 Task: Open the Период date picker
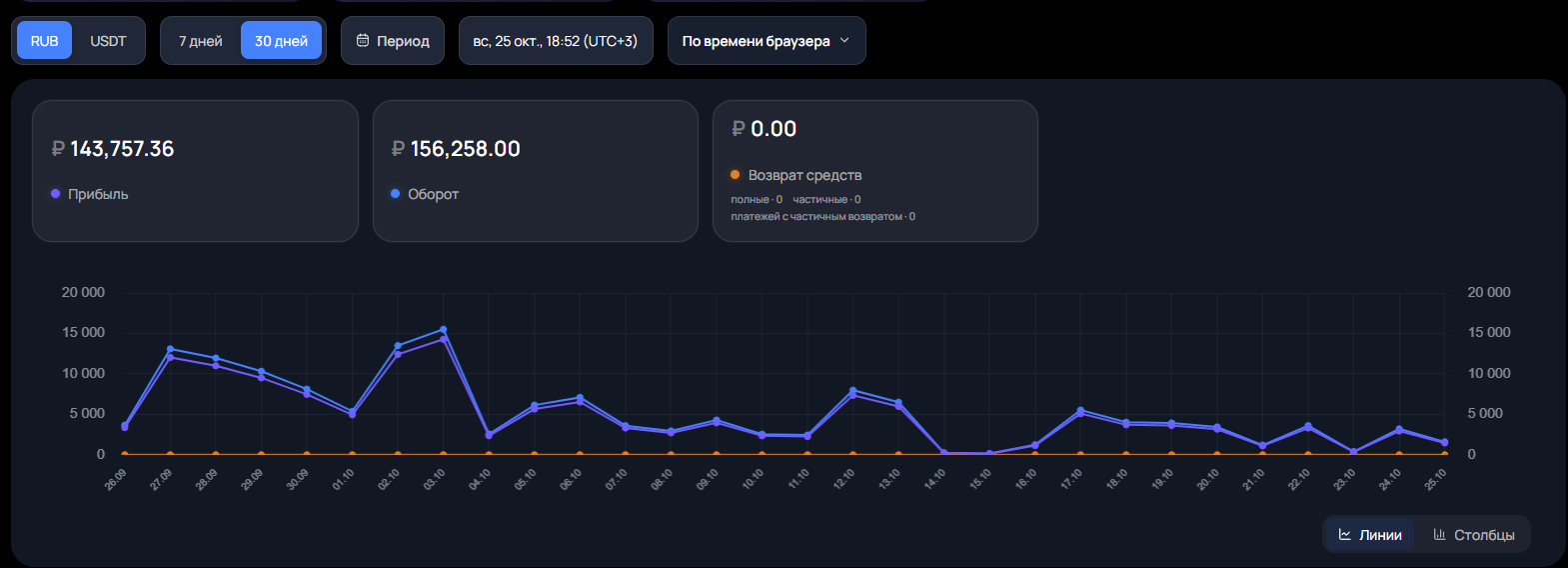[393, 41]
